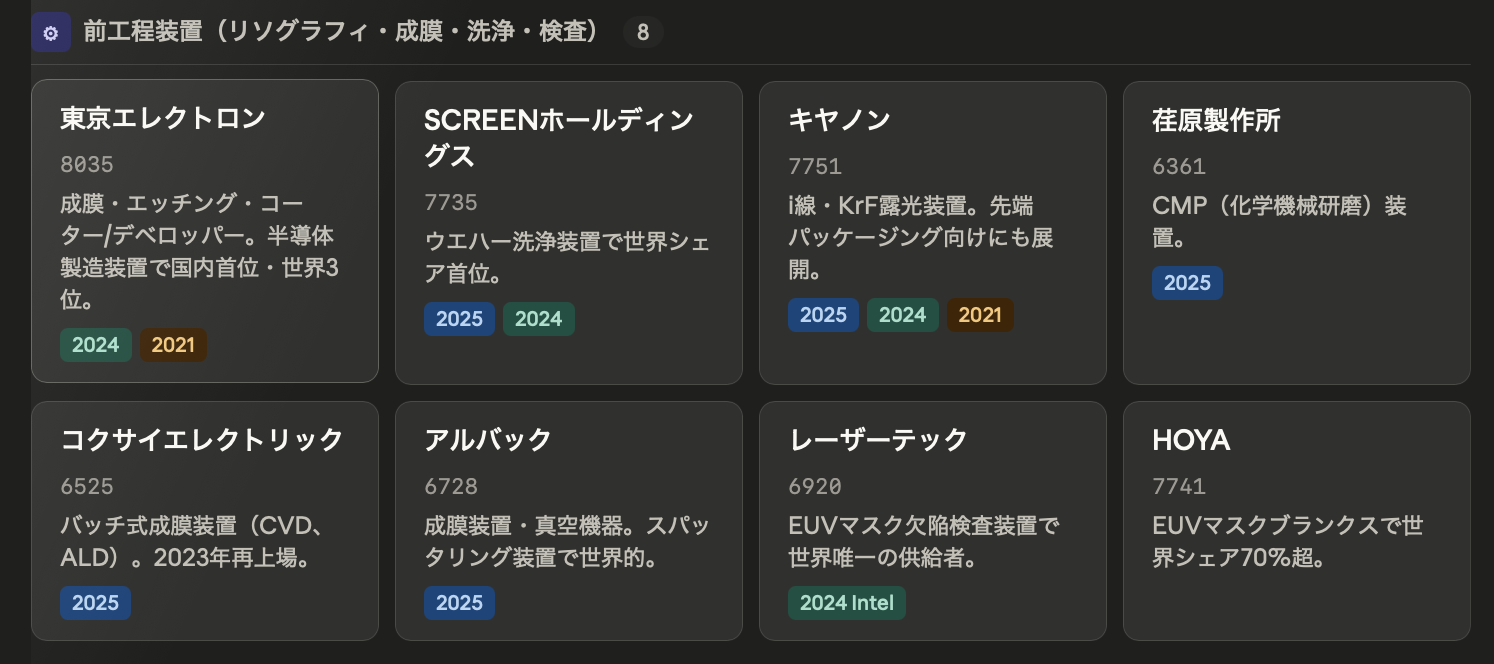The height and width of the screenshot is (664, 1494).
Task: Click the 2025 tag on SCREENホールディングス card
Action: pyautogui.click(x=460, y=319)
